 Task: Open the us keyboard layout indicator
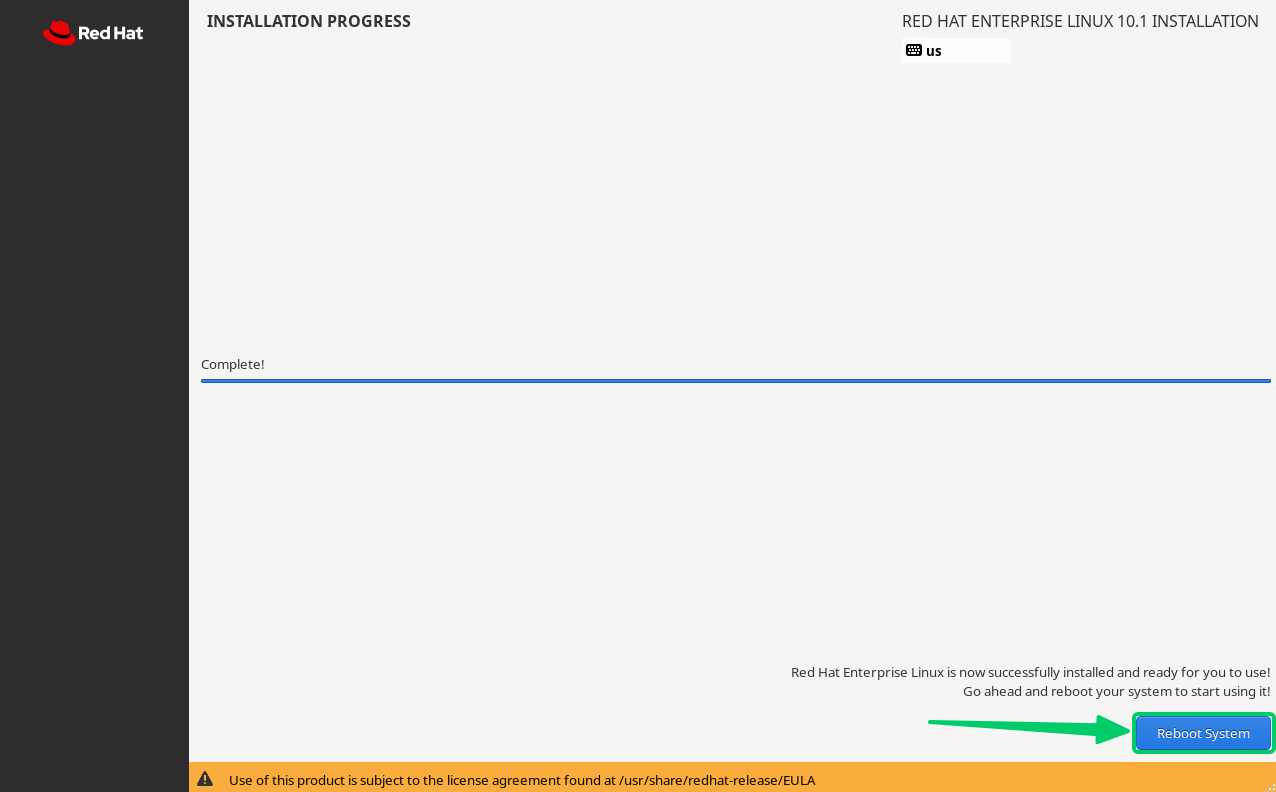[x=955, y=51]
